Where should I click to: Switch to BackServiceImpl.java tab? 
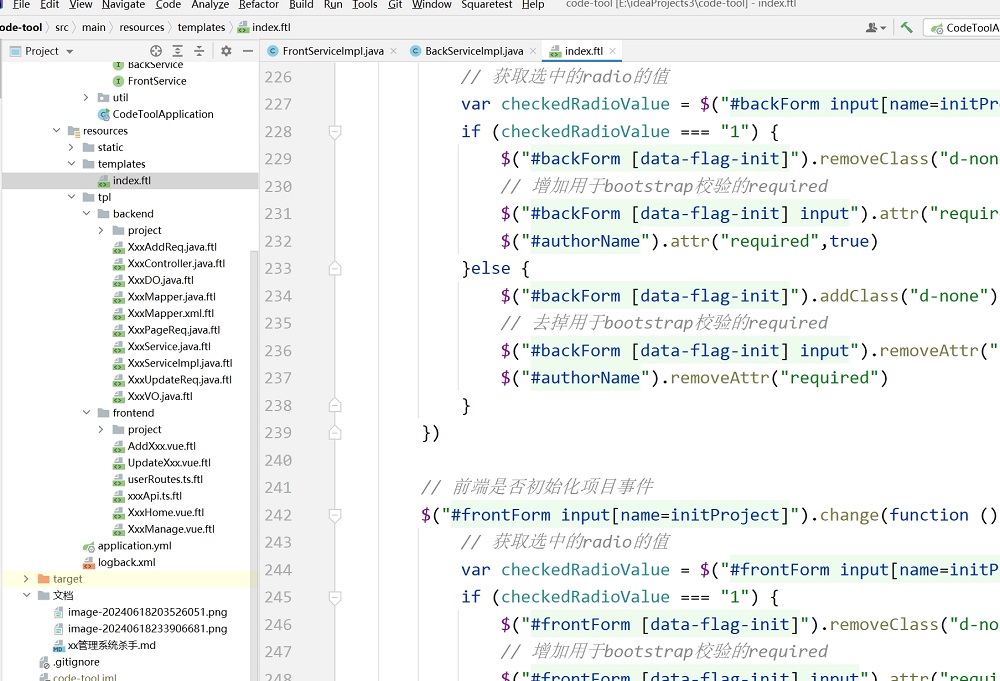(x=474, y=51)
